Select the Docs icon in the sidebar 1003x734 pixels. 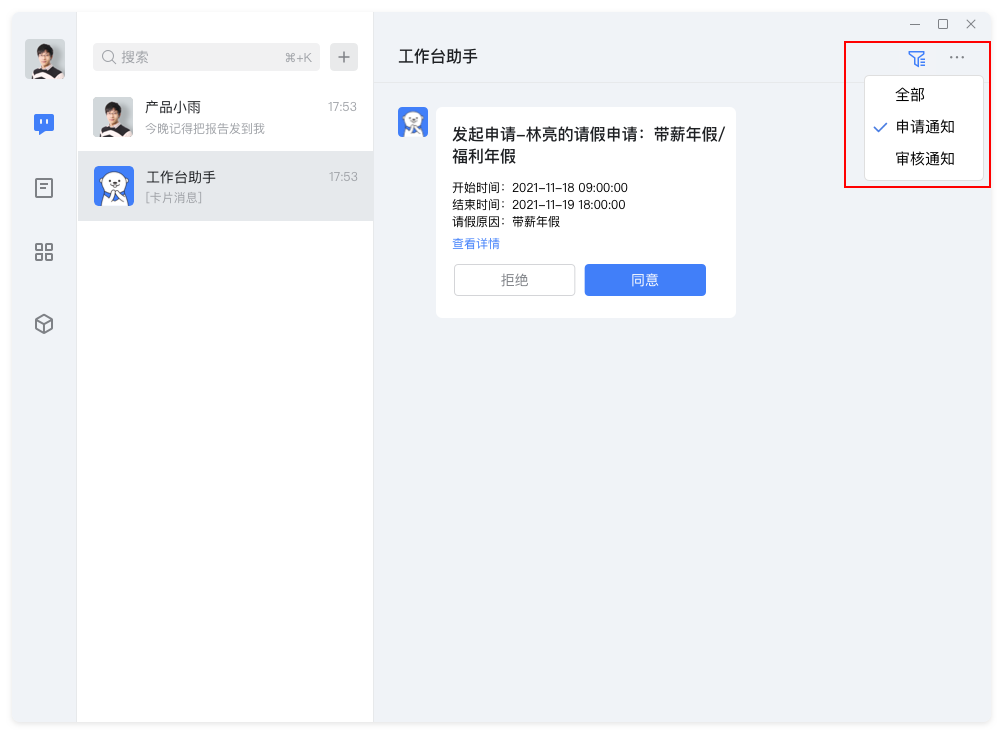[43, 188]
